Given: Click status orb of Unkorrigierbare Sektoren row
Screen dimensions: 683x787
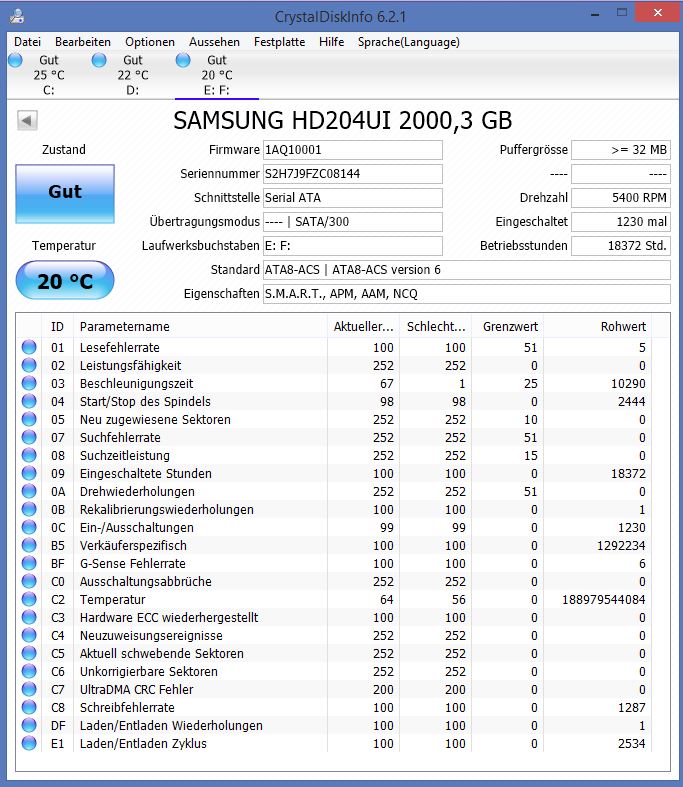Looking at the screenshot, I should 29,671.
